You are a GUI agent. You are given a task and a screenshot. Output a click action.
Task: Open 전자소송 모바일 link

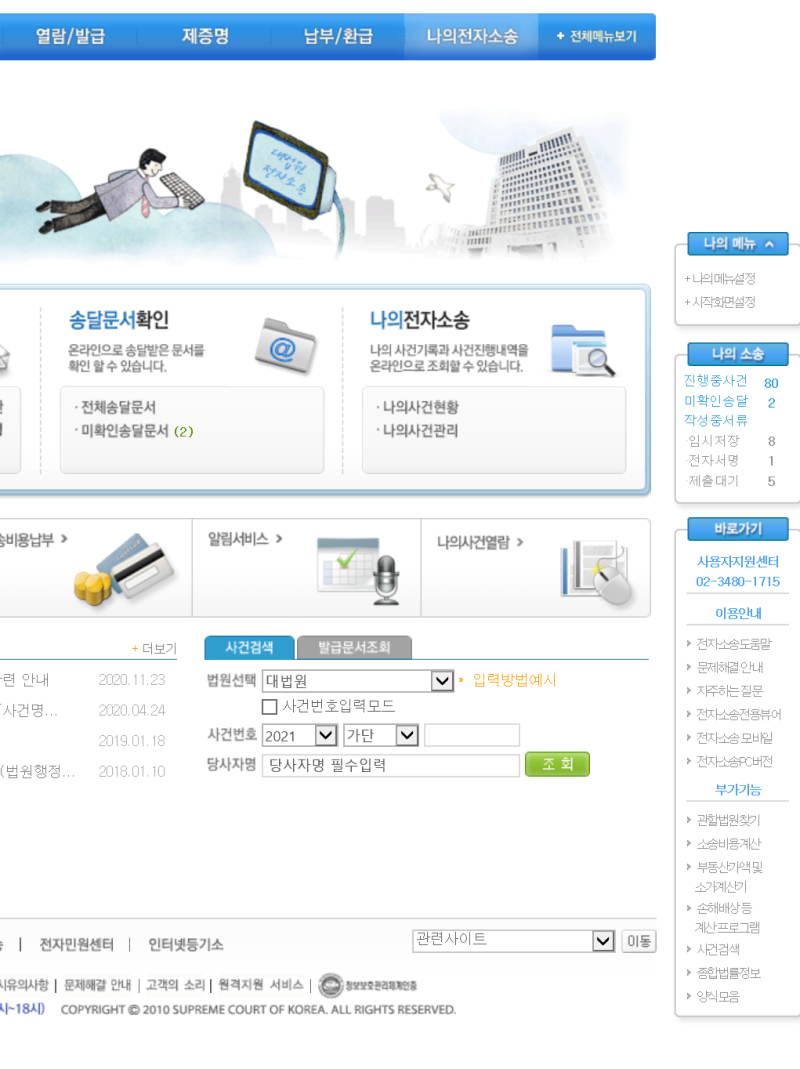[x=734, y=738]
